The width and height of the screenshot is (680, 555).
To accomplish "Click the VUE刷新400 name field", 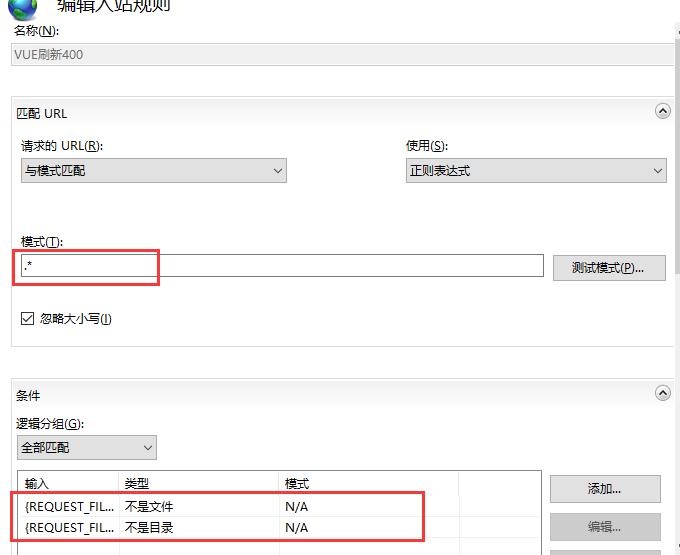I will point(343,55).
